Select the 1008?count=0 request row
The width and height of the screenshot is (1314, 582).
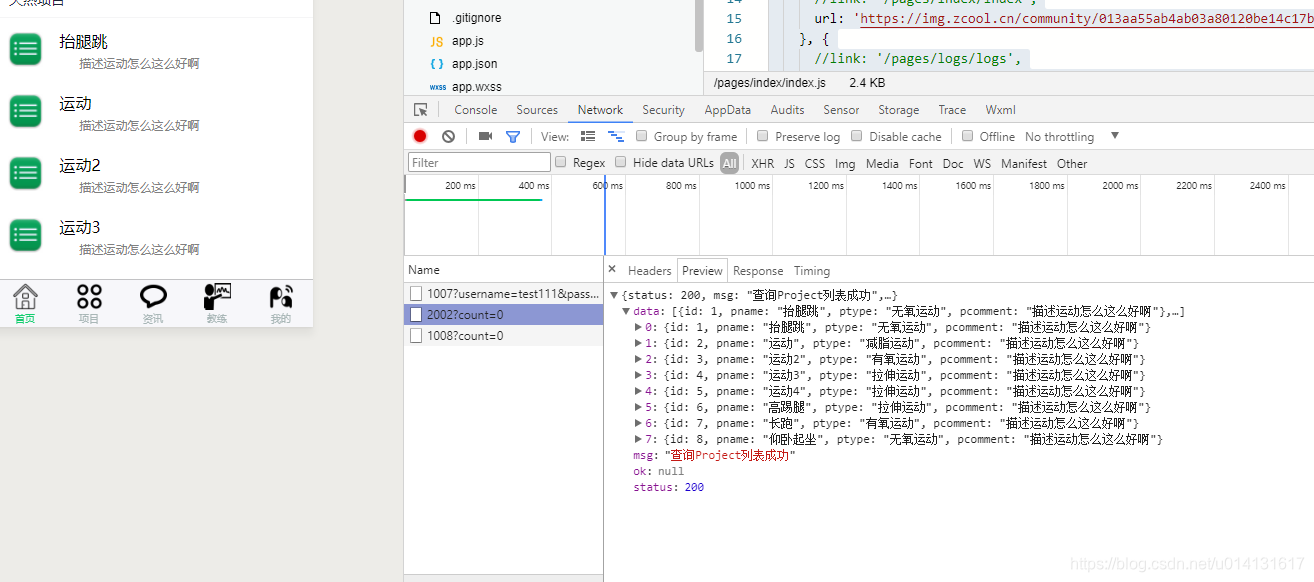(x=504, y=336)
